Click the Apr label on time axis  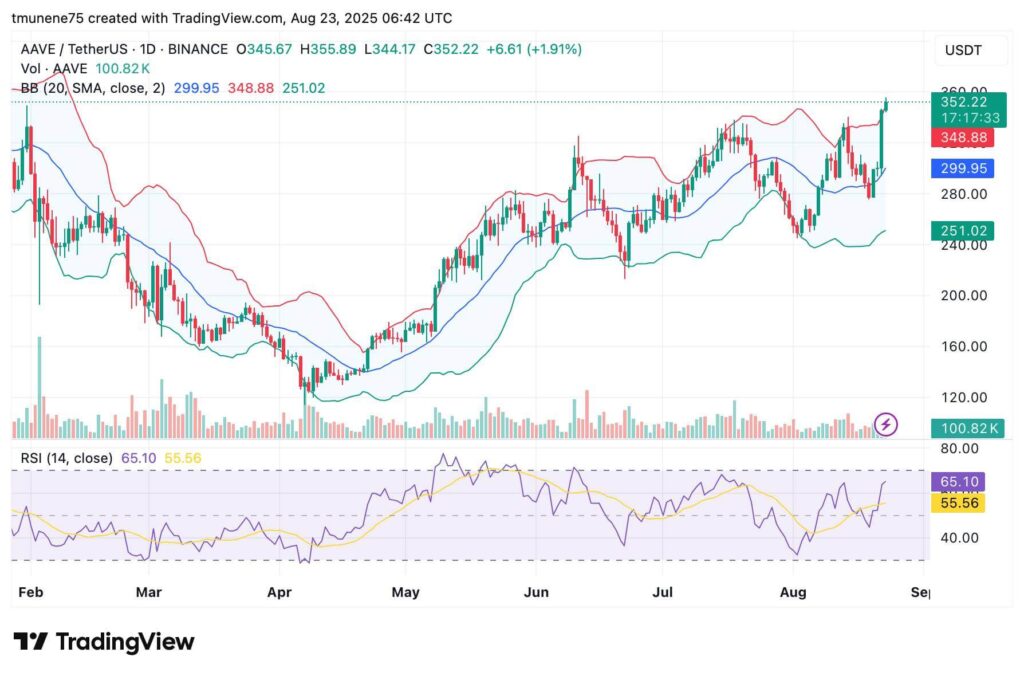(280, 592)
